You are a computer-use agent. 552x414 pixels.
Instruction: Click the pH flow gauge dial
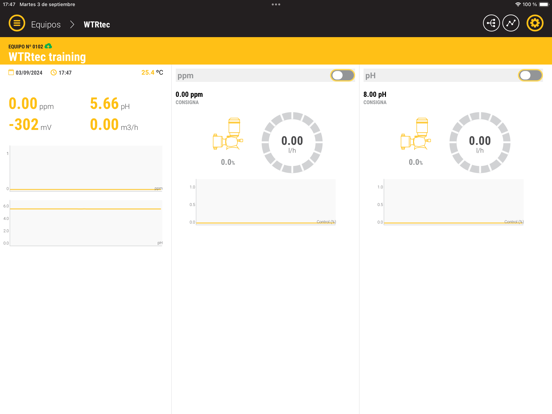(480, 143)
